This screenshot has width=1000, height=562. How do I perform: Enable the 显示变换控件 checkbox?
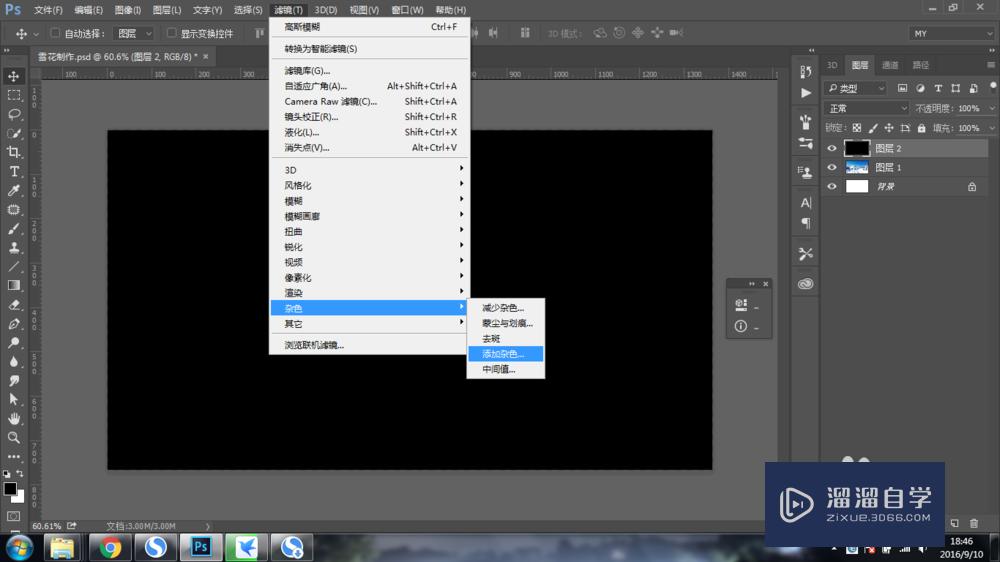pyautogui.click(x=172, y=34)
